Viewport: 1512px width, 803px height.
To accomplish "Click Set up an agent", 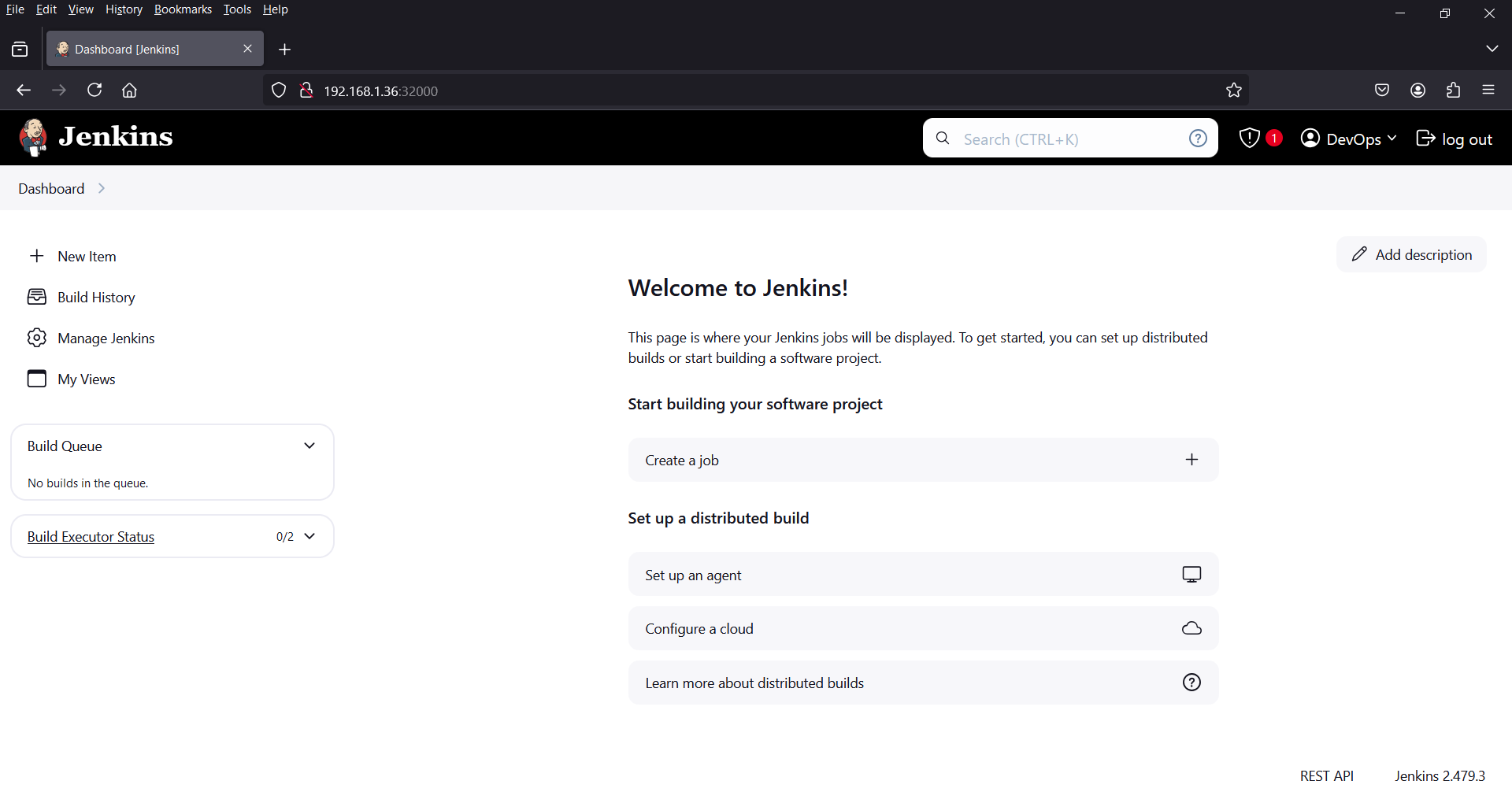I will (923, 575).
